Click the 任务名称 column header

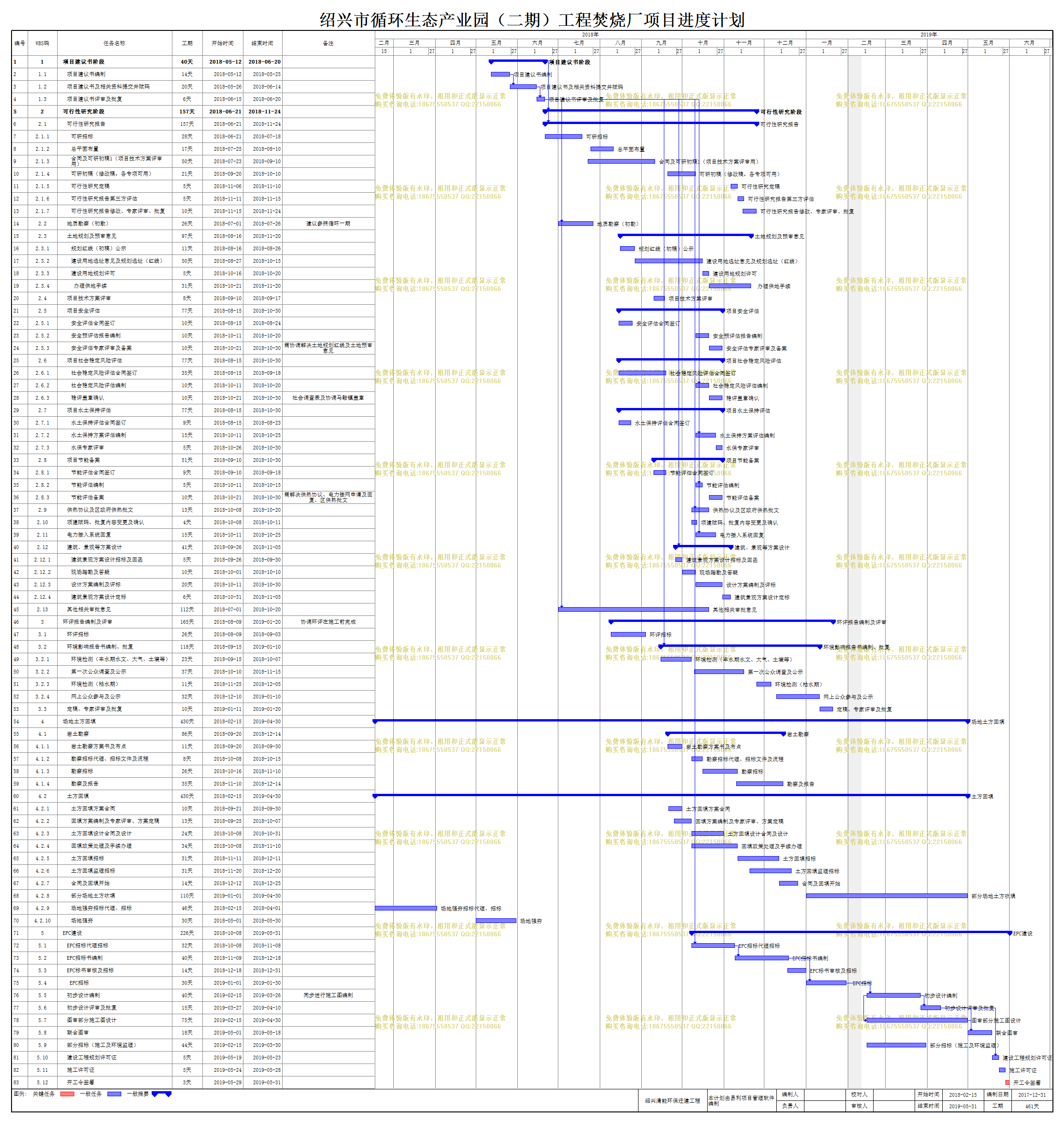pyautogui.click(x=115, y=43)
